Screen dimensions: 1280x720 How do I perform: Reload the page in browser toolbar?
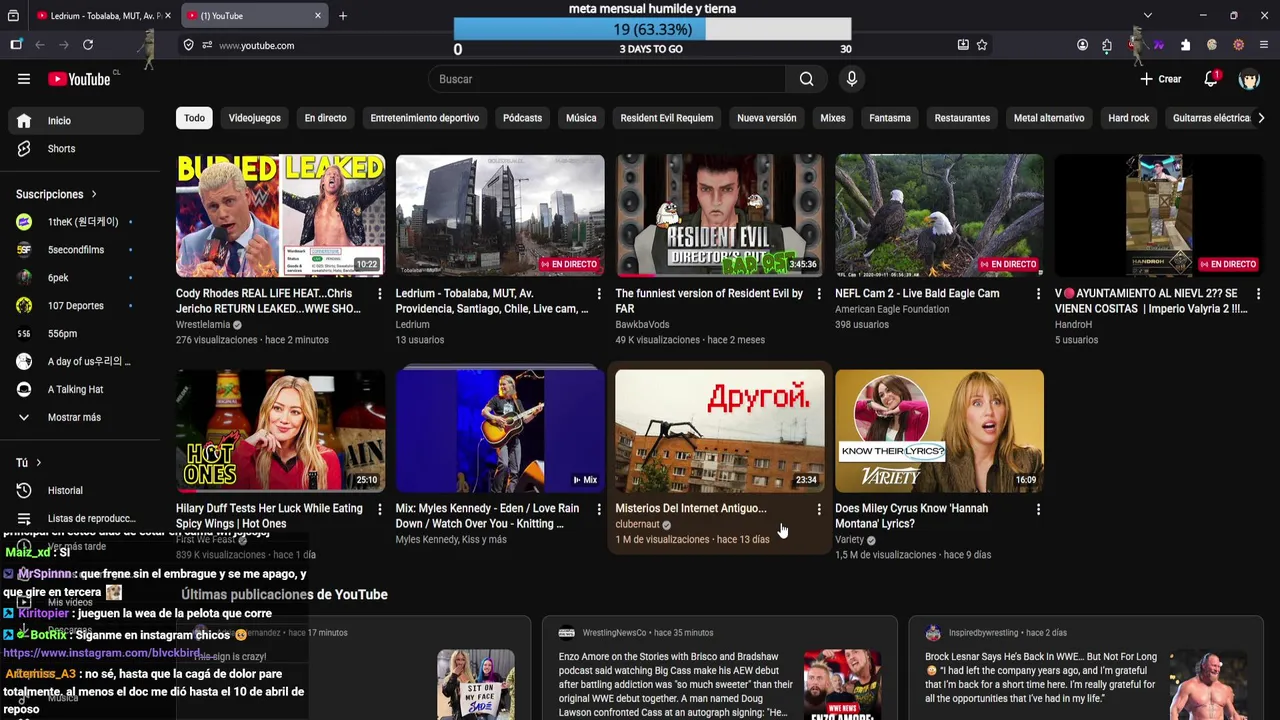(88, 45)
